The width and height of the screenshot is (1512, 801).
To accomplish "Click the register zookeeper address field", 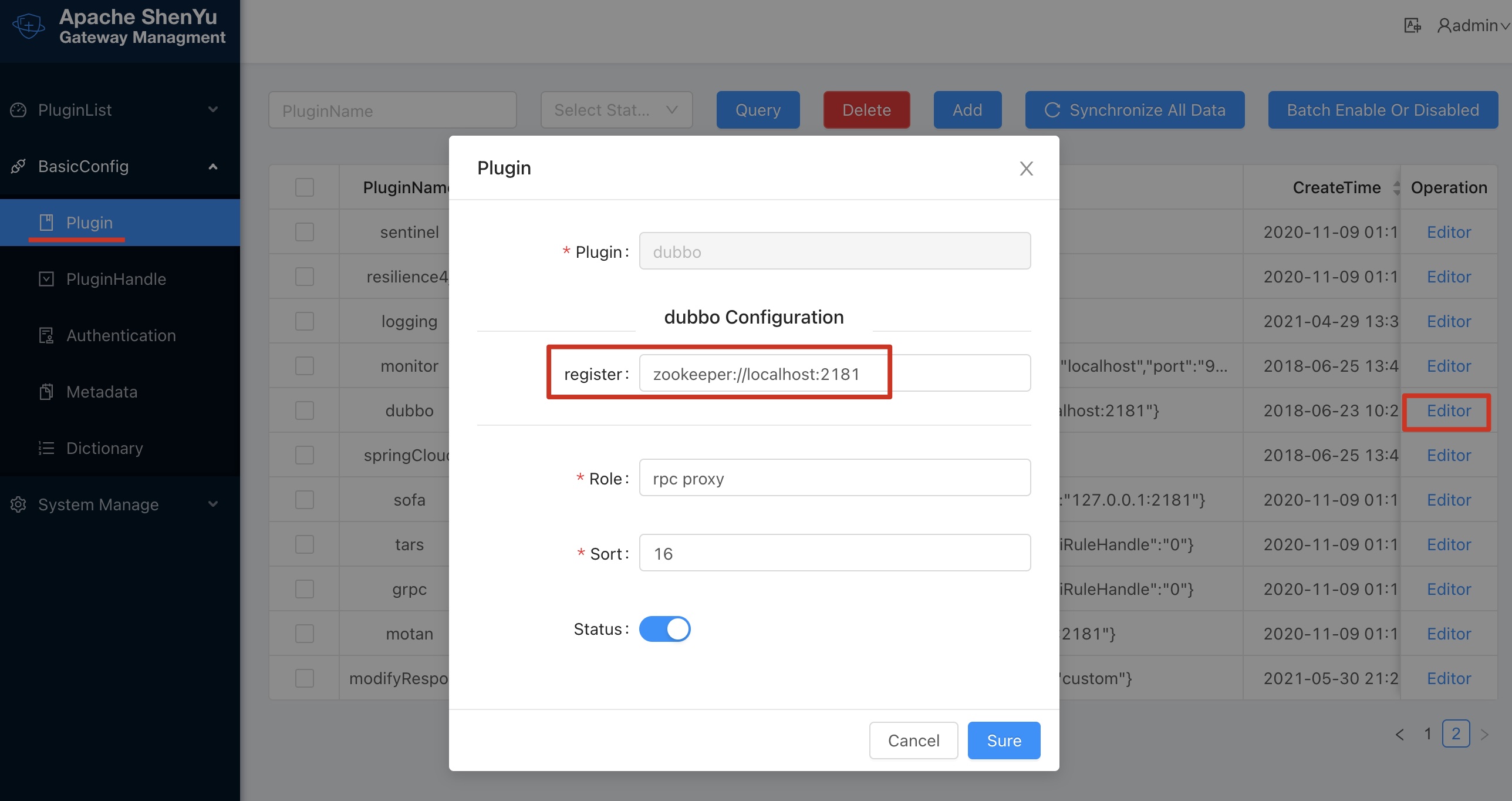I will (x=833, y=373).
